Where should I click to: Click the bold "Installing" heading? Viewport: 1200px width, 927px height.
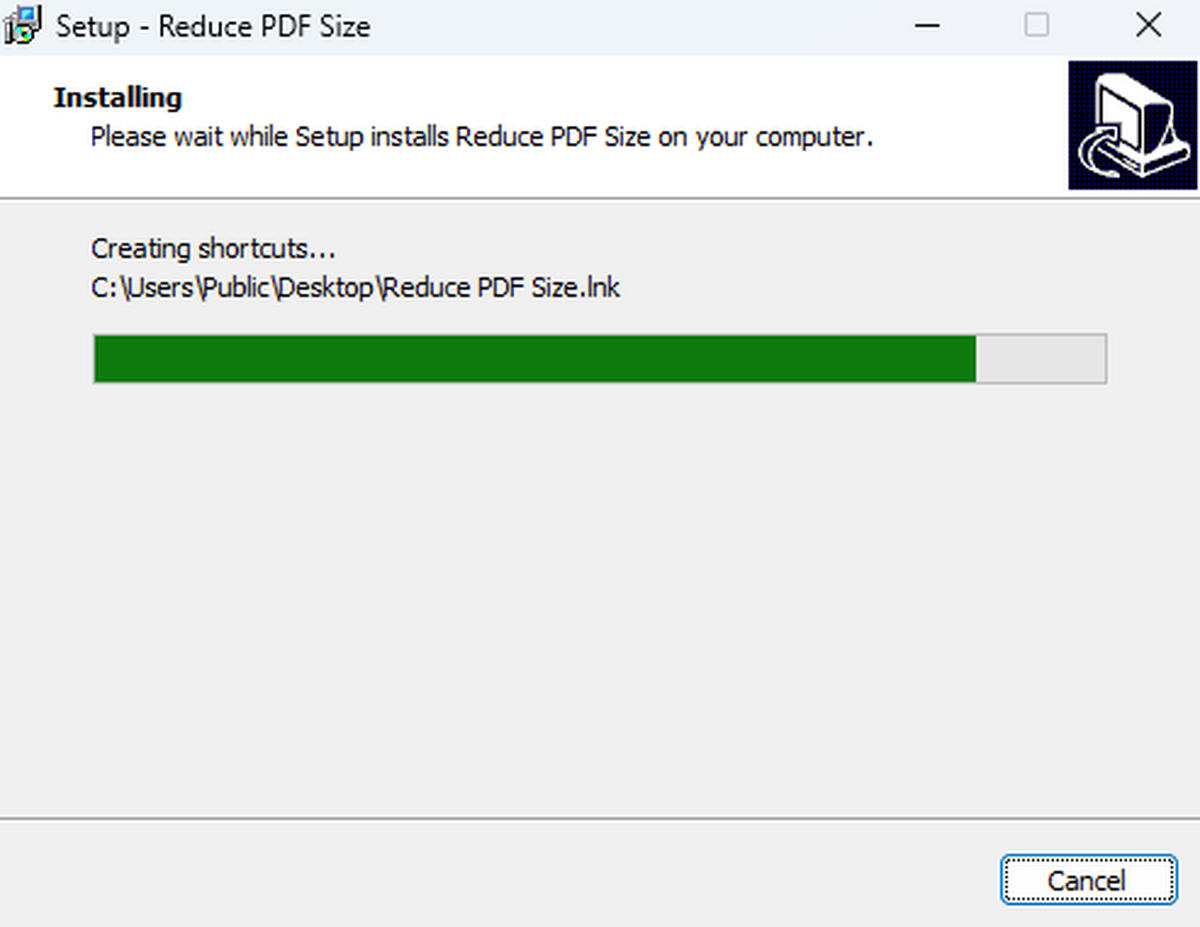coord(118,98)
